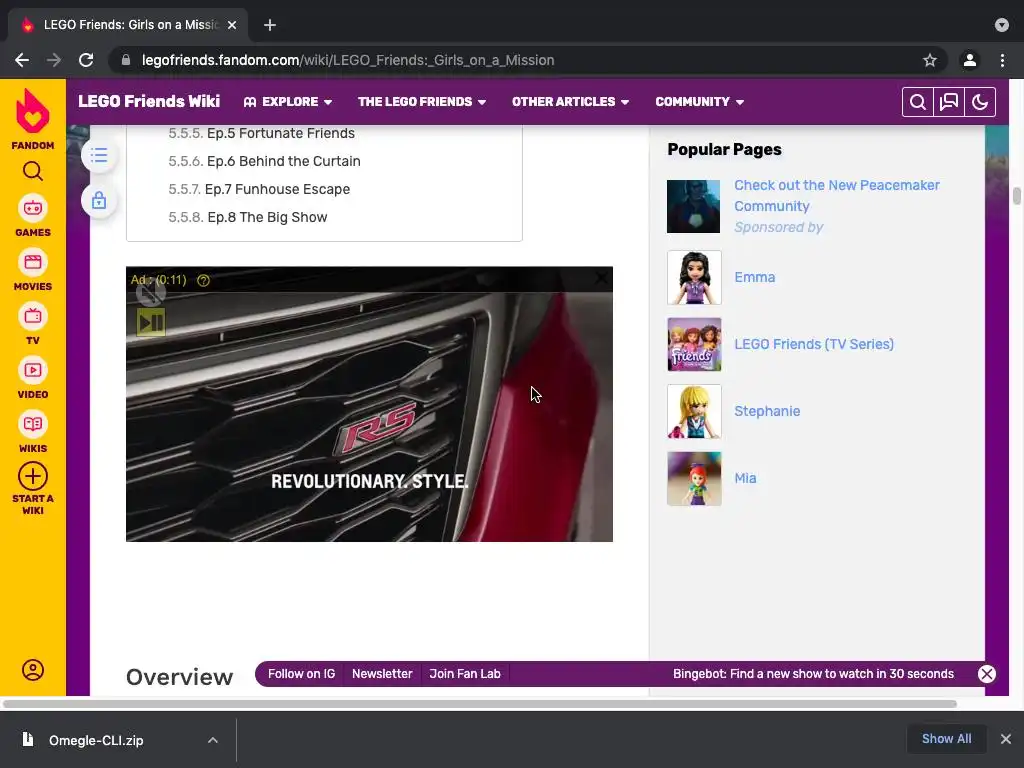Open LEGO Friends (TV Series) link
Image resolution: width=1024 pixels, height=768 pixels.
(x=814, y=344)
